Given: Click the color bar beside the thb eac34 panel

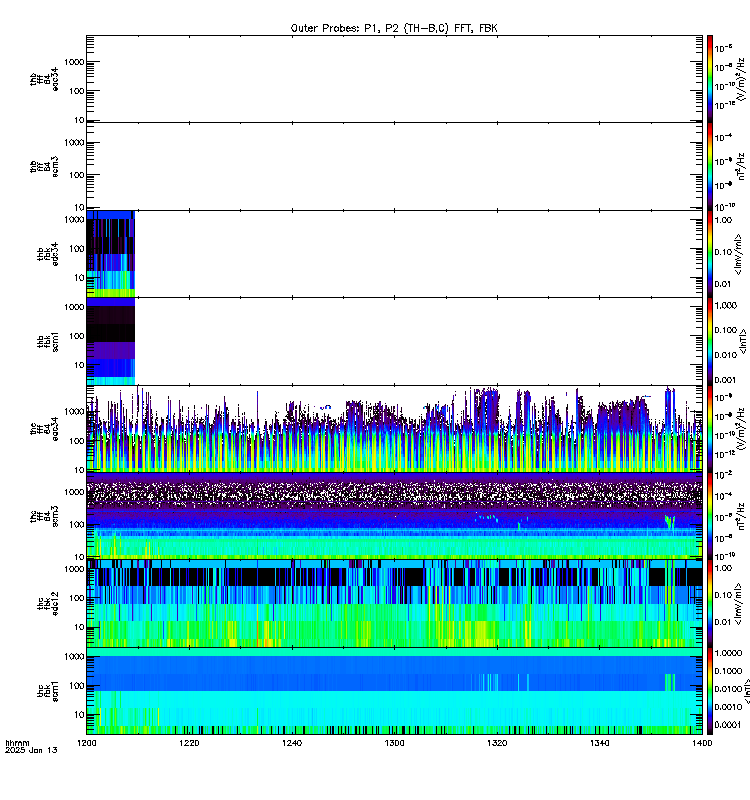Looking at the screenshot, I should point(710,79).
